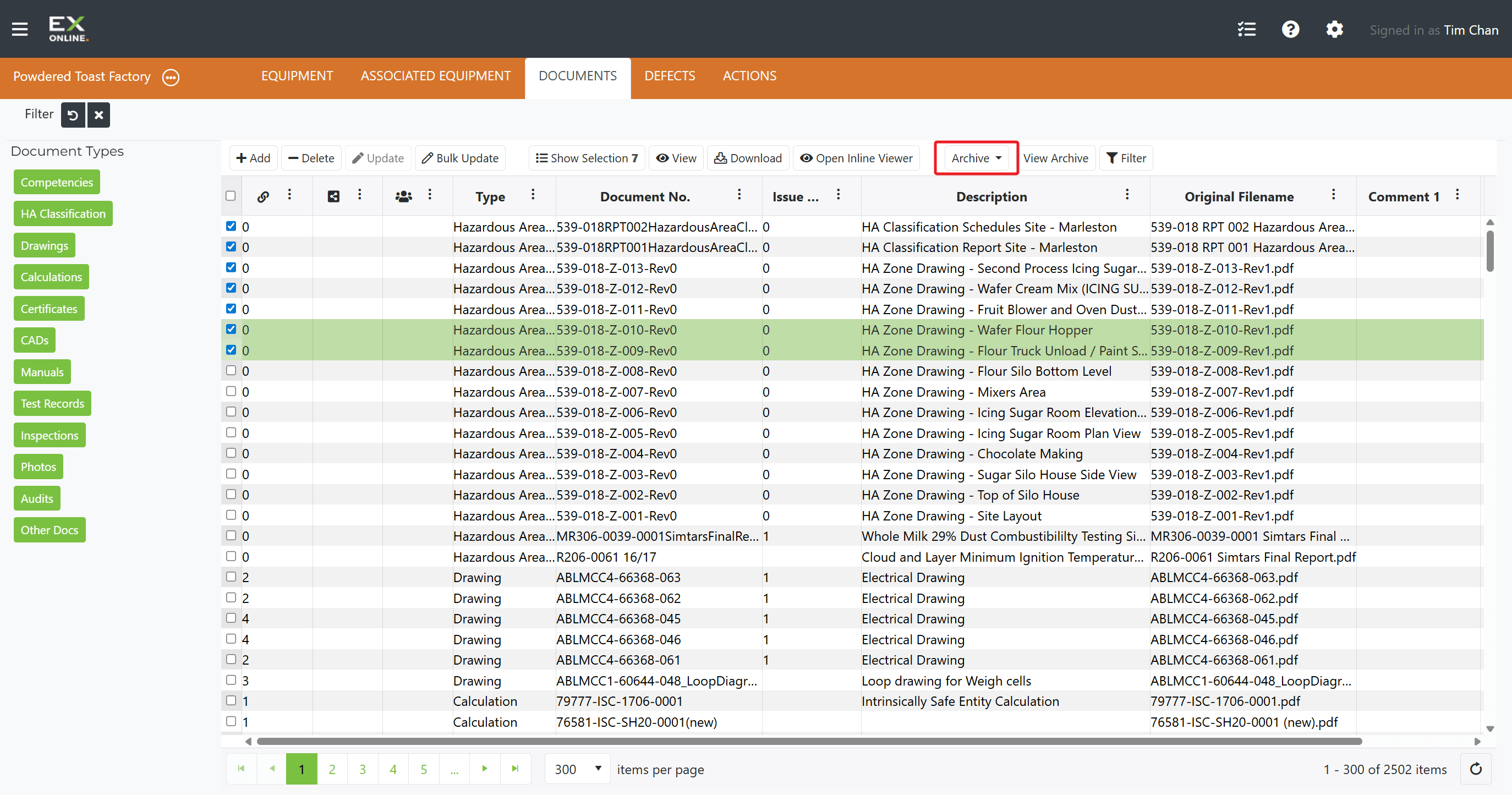Go to the first page
1512x795 pixels.
point(241,769)
